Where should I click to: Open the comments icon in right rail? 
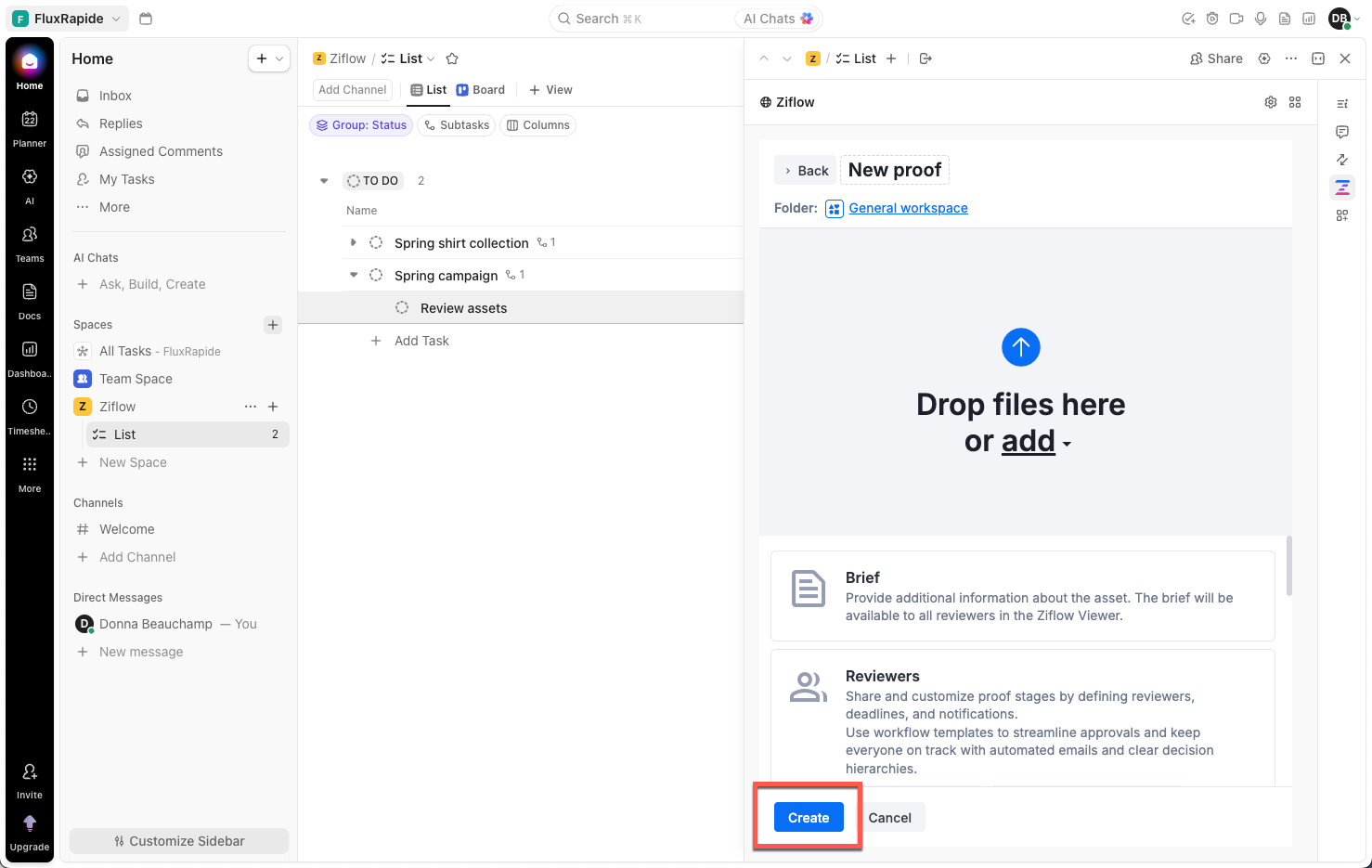pyautogui.click(x=1342, y=132)
